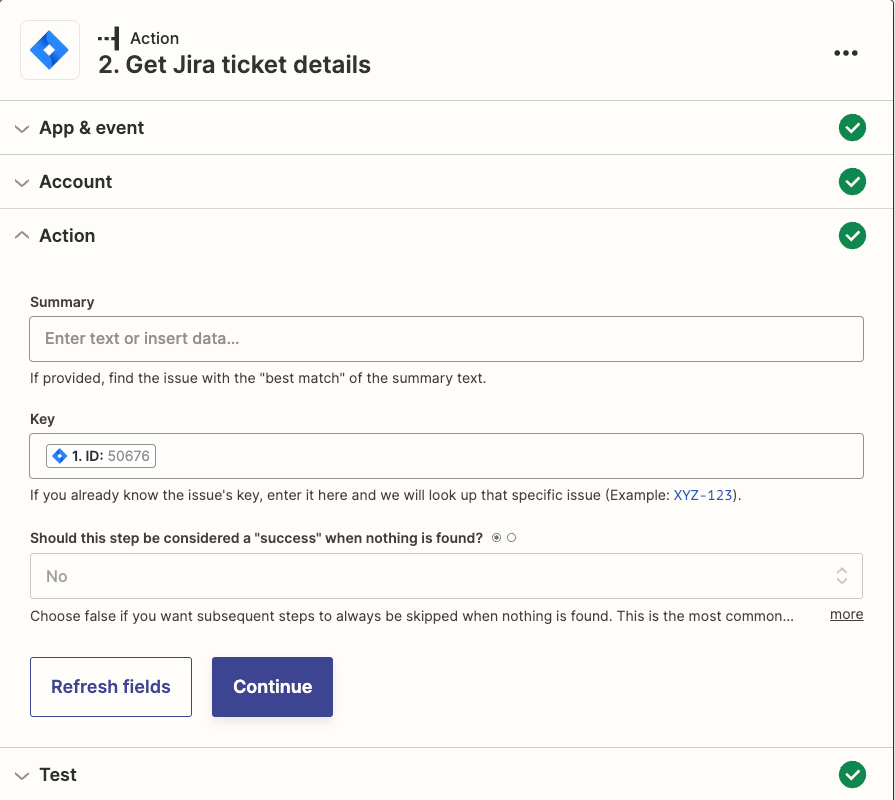This screenshot has height=800, width=895.
Task: Expand the Account section chevron
Action: 22,183
